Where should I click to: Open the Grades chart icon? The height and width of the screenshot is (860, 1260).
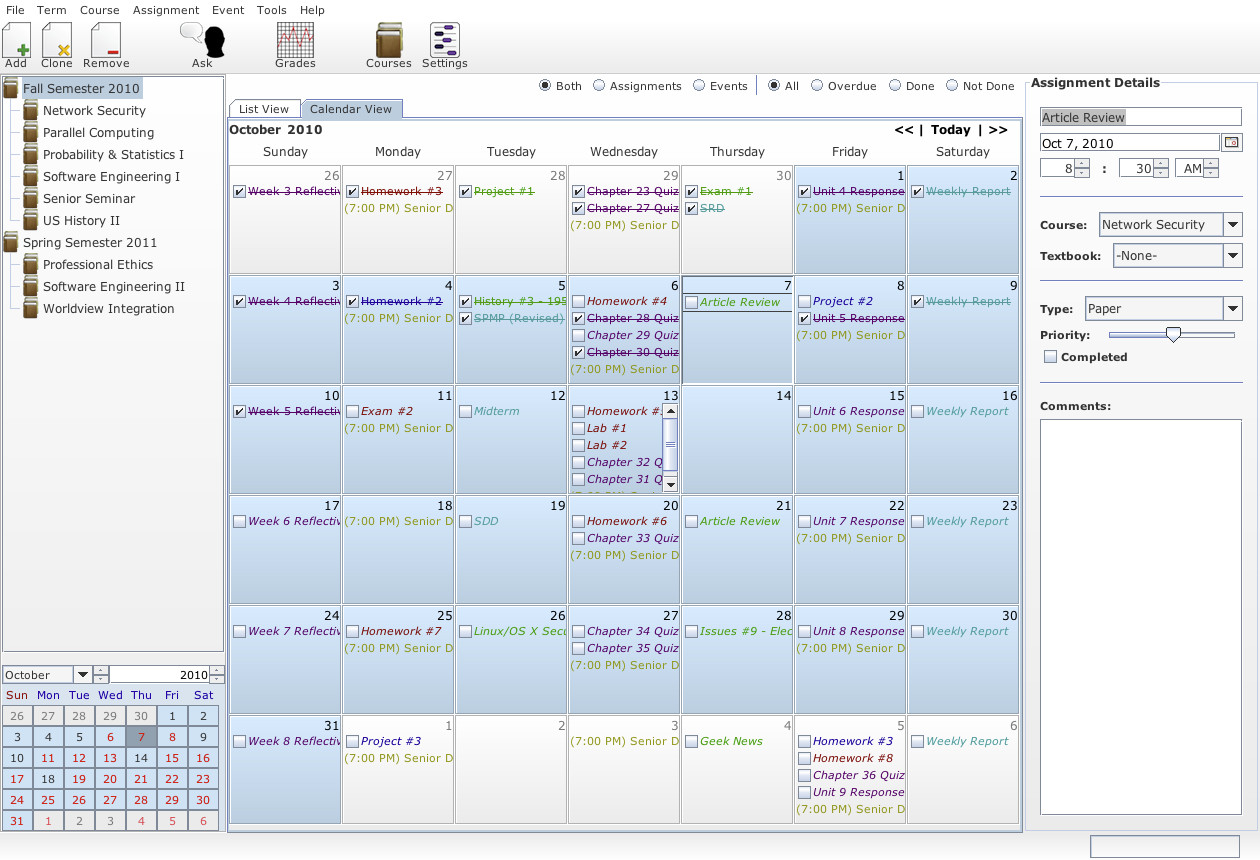295,40
